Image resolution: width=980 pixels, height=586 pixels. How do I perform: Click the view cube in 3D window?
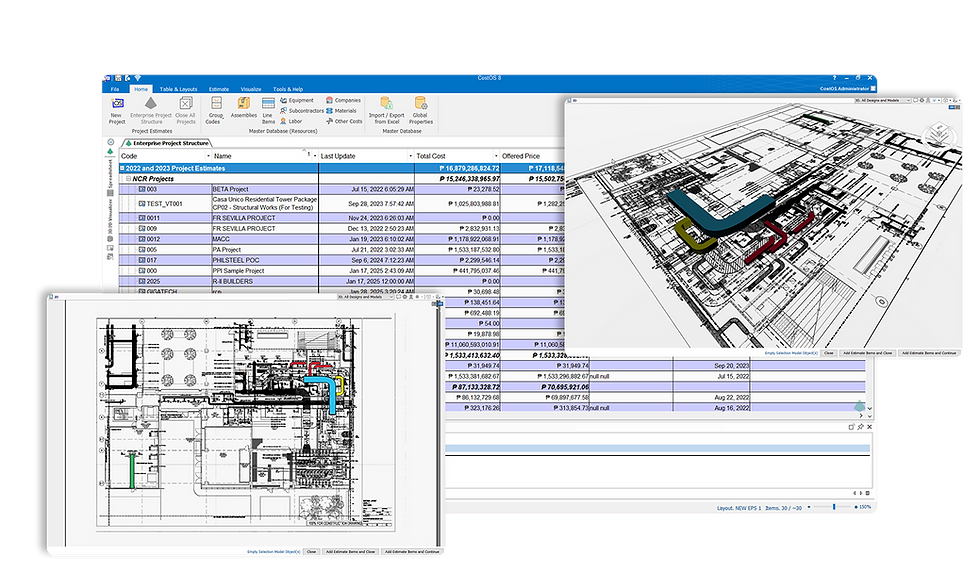click(939, 134)
